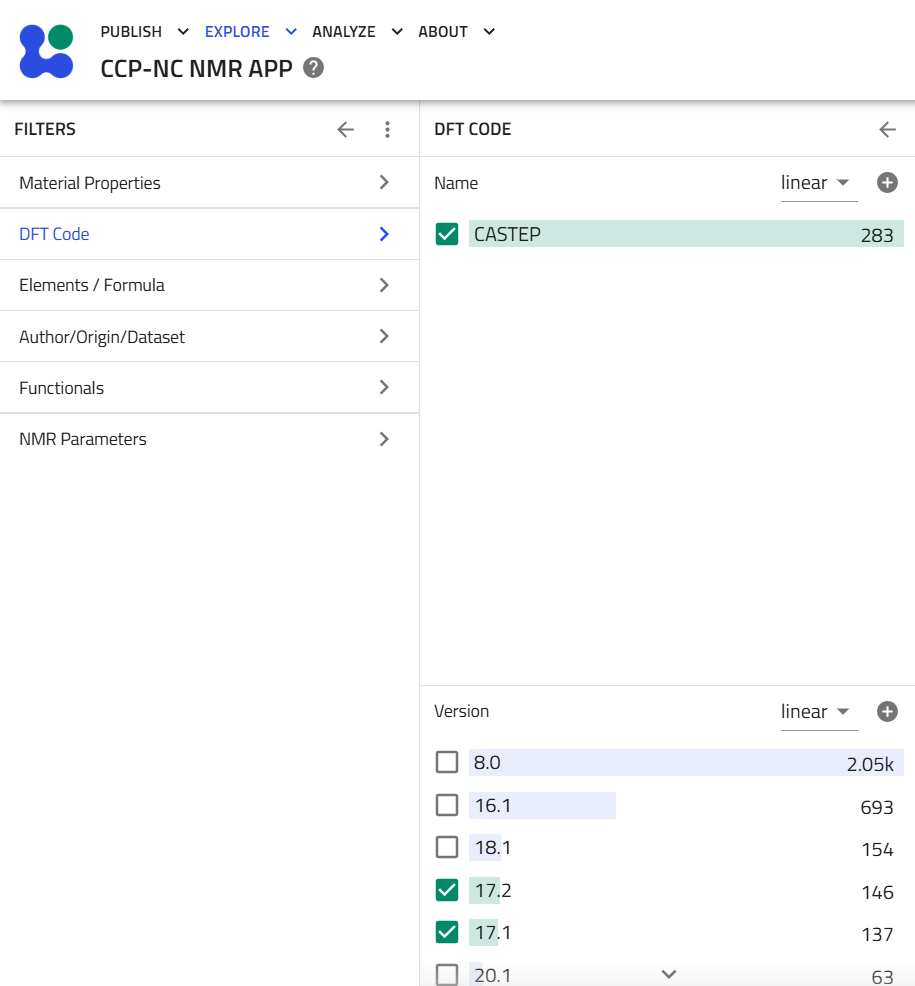Uncheck the version 17.2 checkbox
The width and height of the screenshot is (915, 986).
click(447, 890)
